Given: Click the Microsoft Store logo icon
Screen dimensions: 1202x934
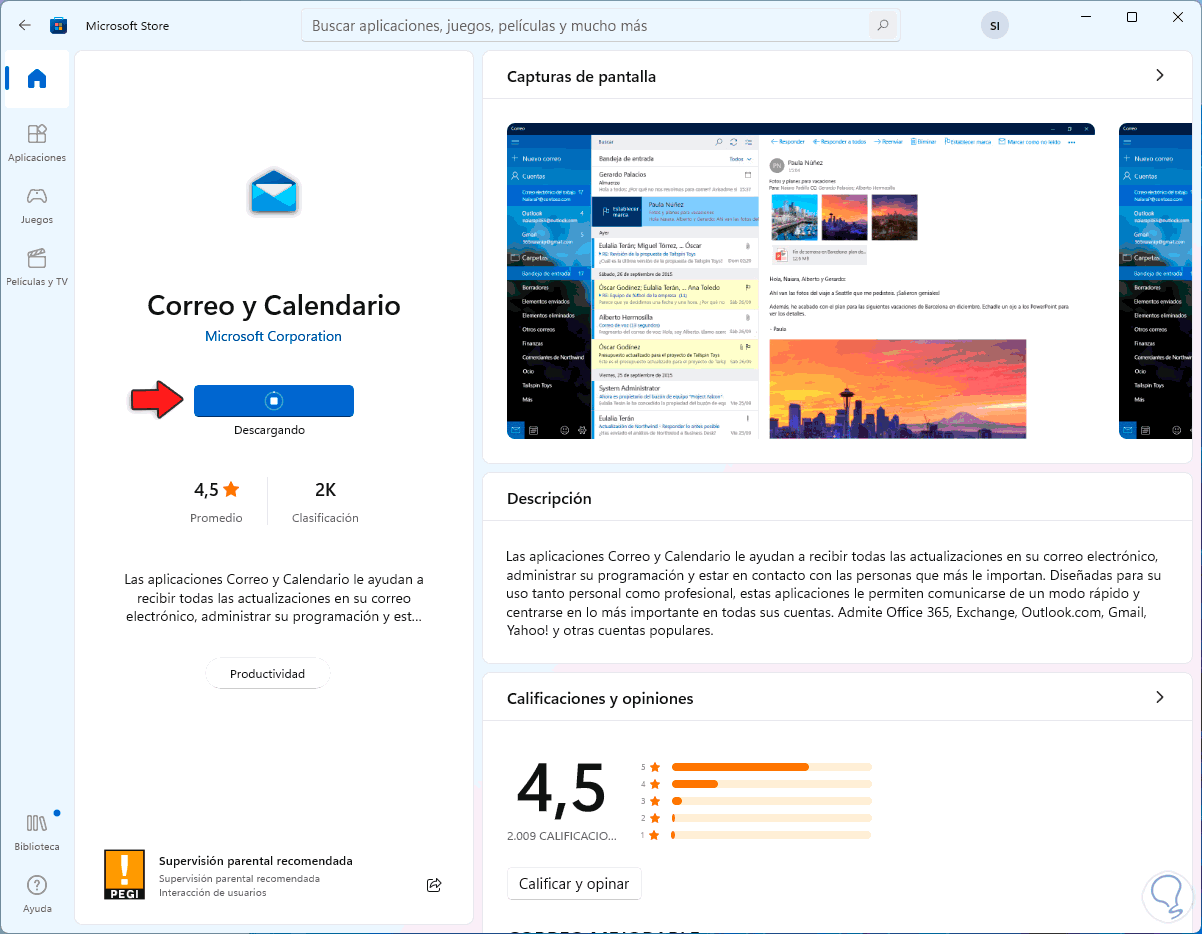Looking at the screenshot, I should 59,25.
